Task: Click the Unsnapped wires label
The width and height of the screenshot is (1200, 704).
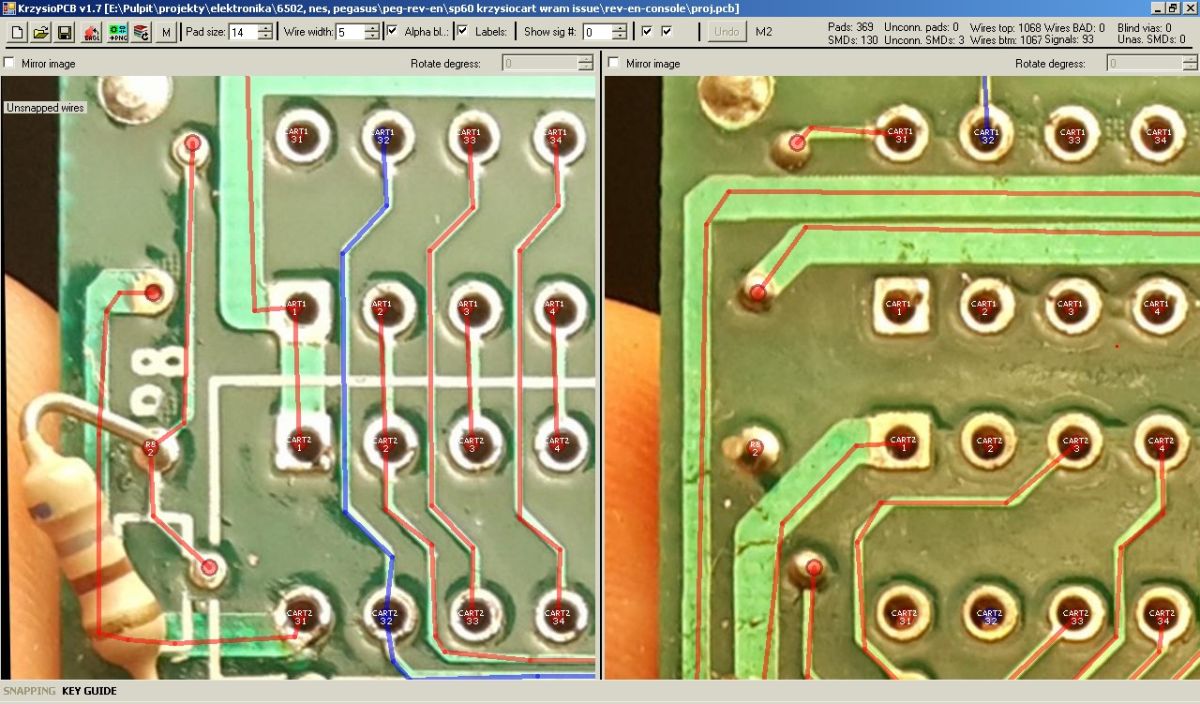Action: 45,107
